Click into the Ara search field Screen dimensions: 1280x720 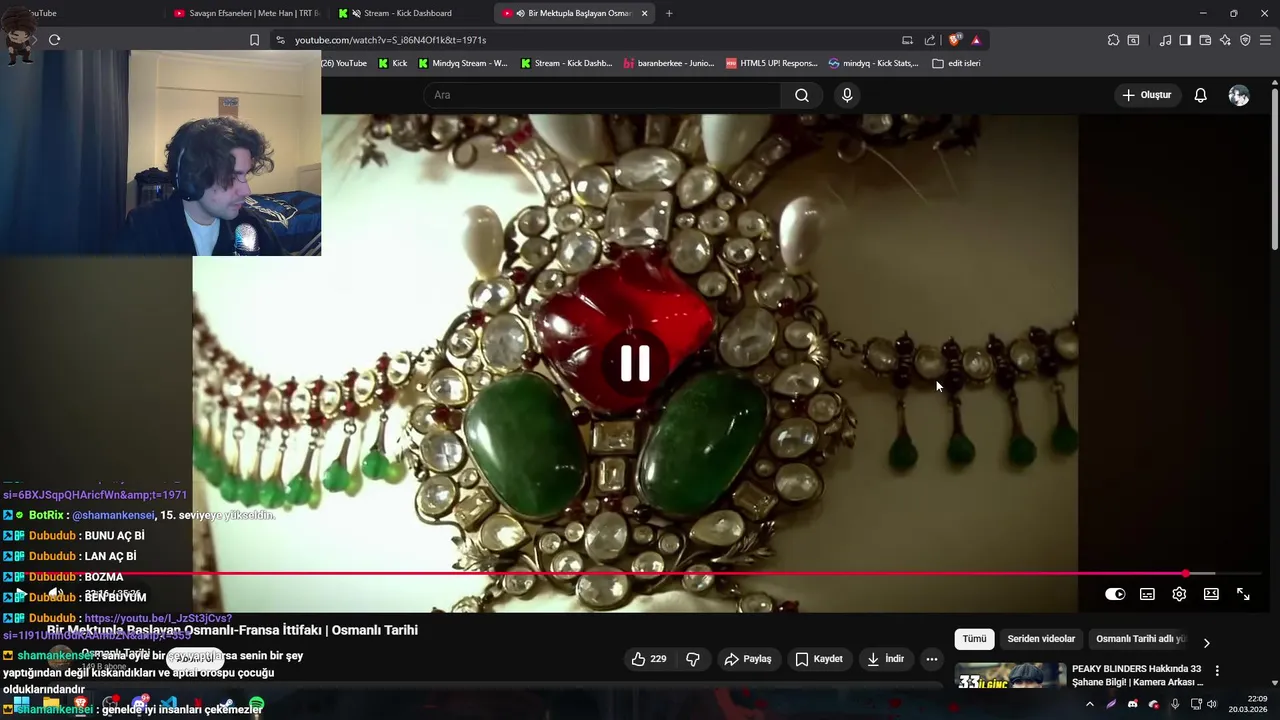click(603, 95)
